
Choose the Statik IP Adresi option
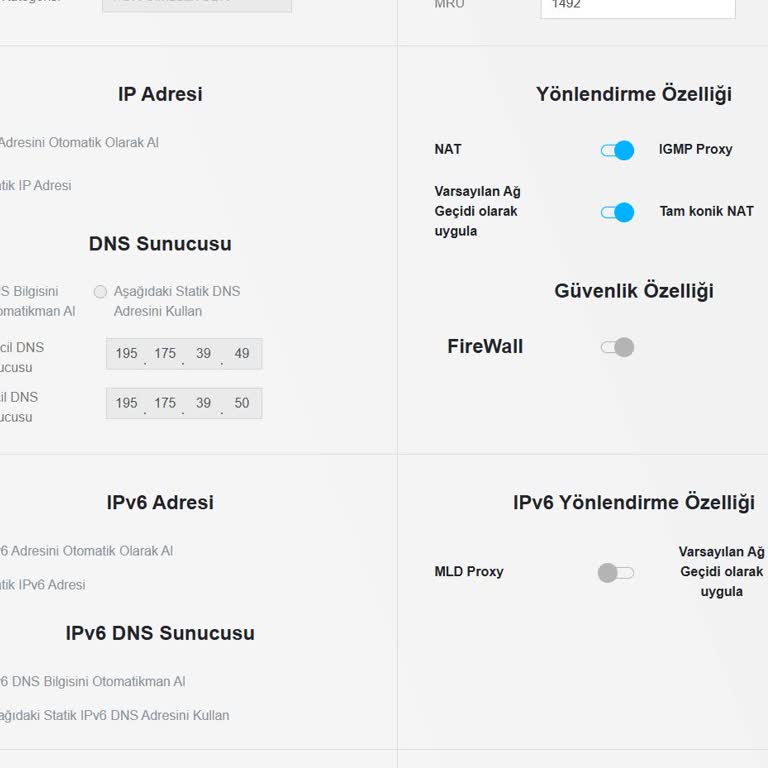coord(36,186)
